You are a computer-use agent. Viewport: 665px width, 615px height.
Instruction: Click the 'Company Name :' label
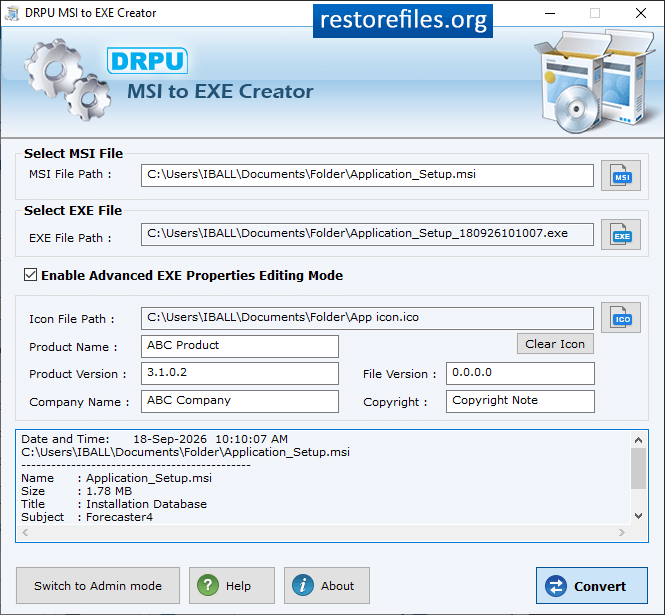point(79,402)
